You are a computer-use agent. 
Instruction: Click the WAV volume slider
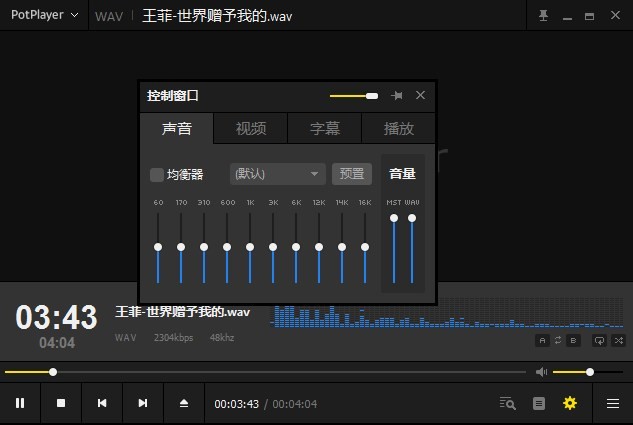pos(412,248)
